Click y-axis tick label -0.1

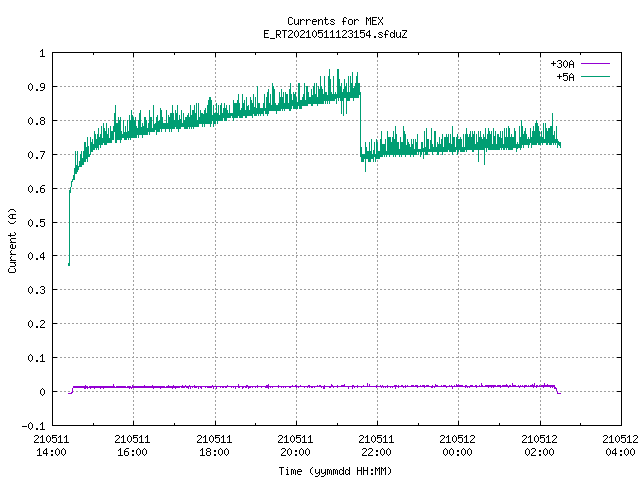(x=33, y=426)
